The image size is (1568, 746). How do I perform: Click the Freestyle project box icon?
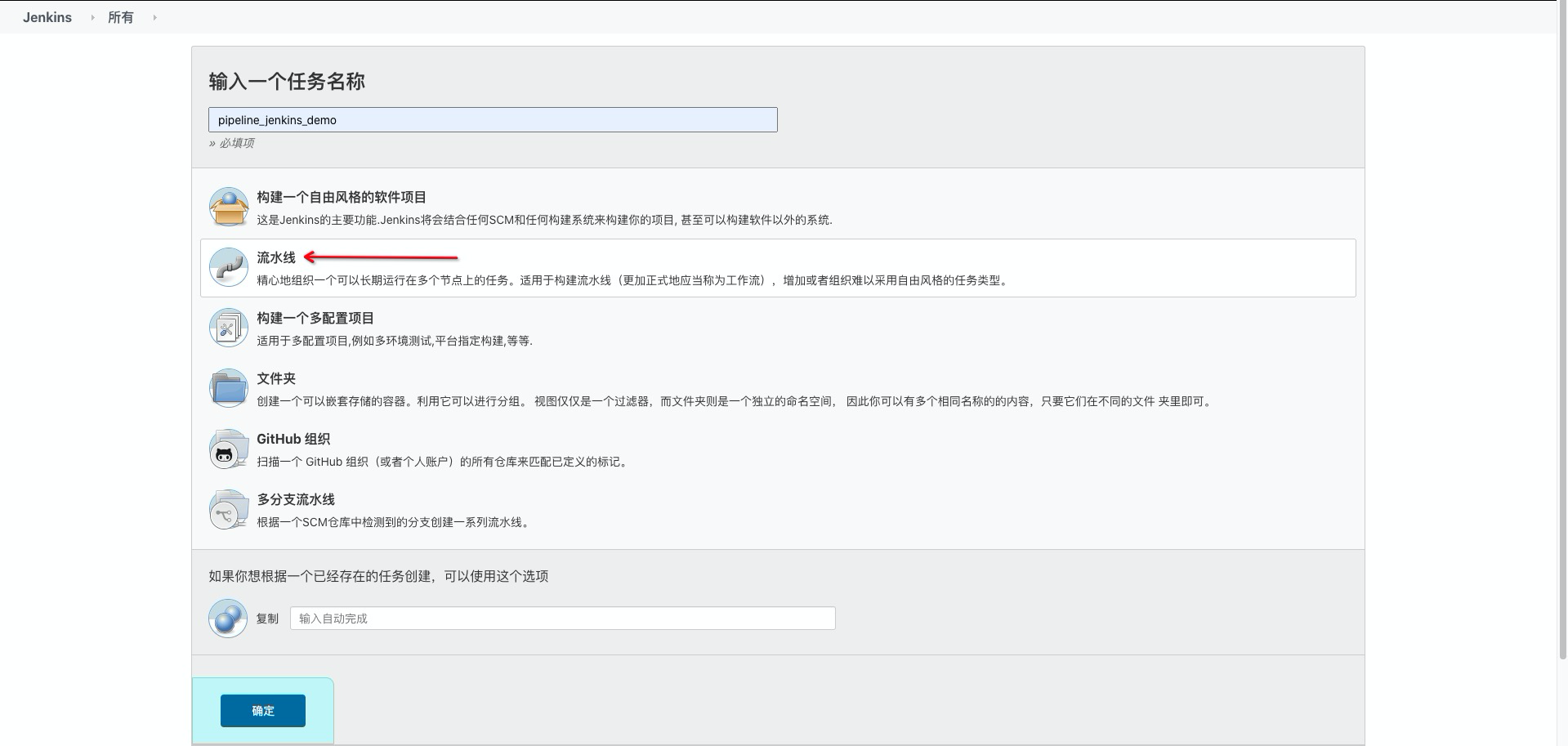tap(229, 207)
